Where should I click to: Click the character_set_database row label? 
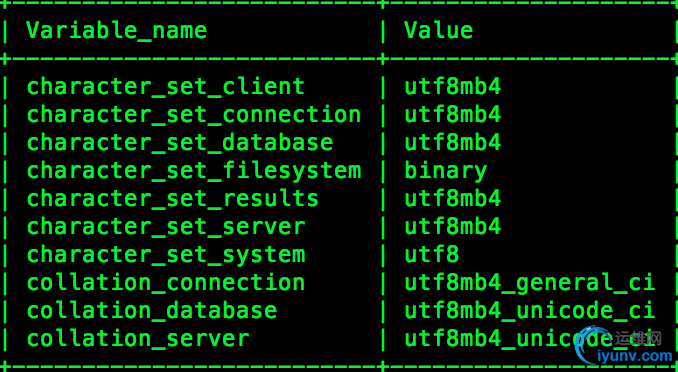(x=180, y=143)
